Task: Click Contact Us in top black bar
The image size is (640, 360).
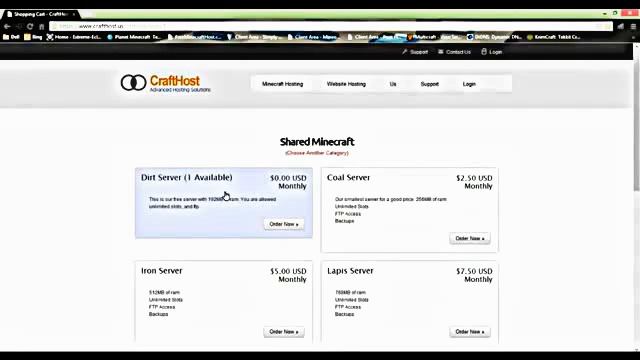Action: (454, 52)
